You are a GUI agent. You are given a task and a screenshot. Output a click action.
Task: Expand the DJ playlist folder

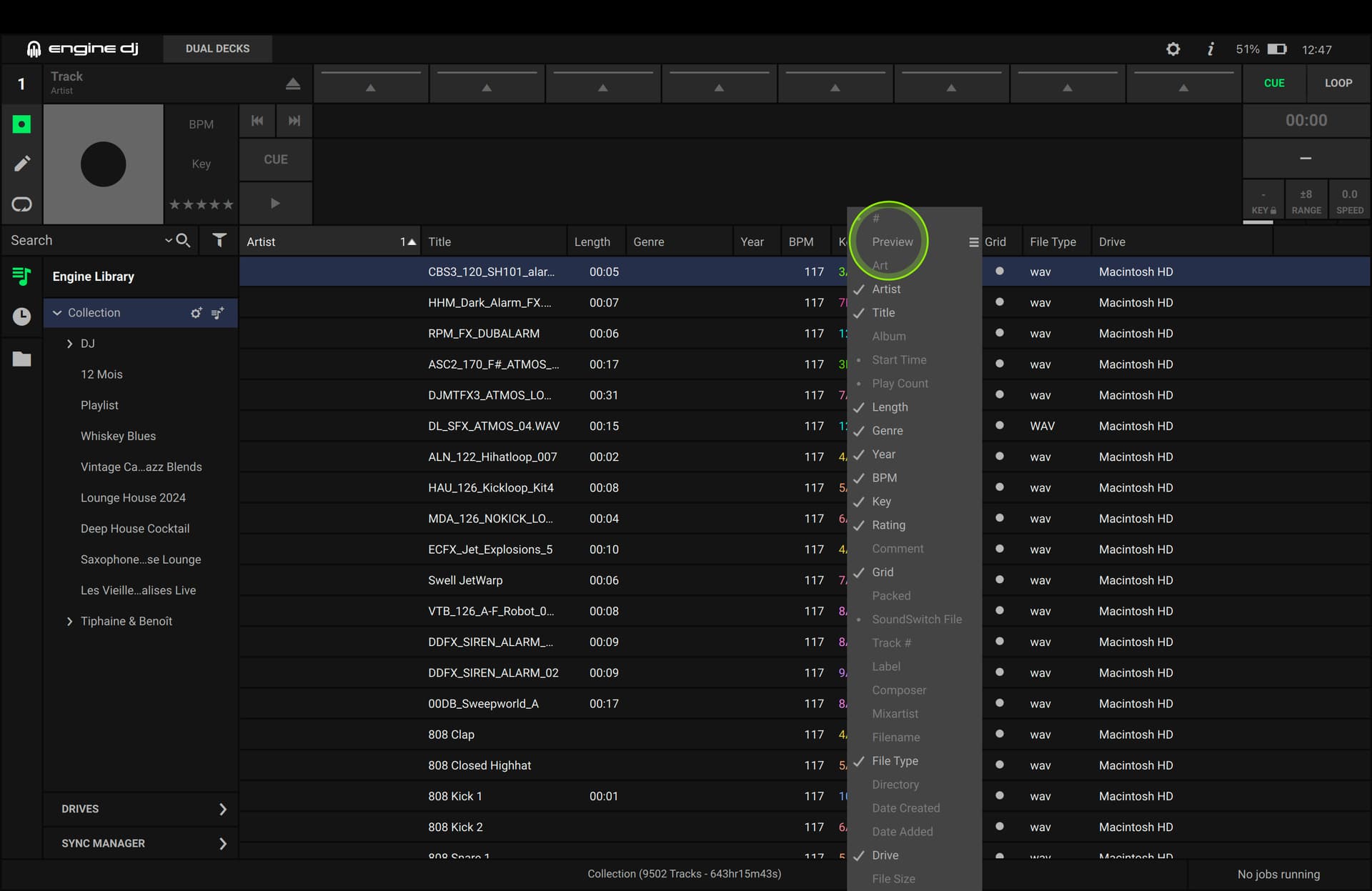[69, 344]
